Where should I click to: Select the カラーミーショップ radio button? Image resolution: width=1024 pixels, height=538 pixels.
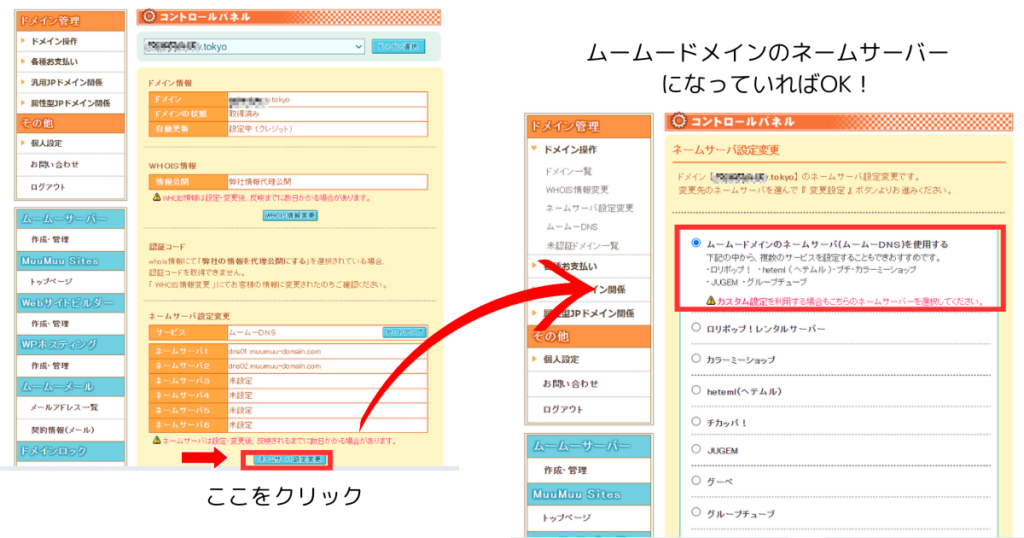695,358
